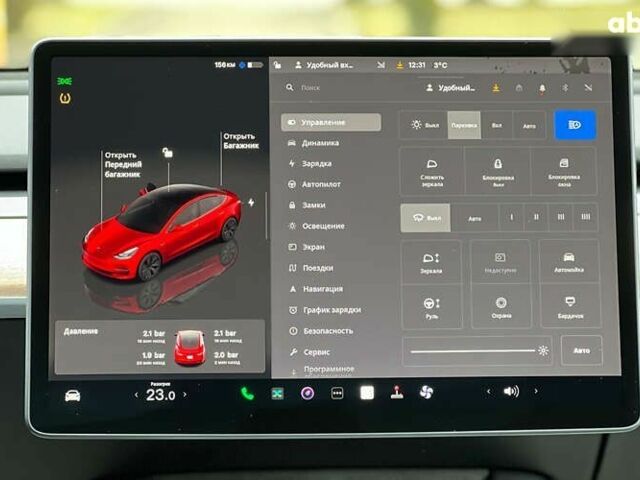Tap the Авто brightness button
This screenshot has width=640, height=480.
click(x=581, y=350)
